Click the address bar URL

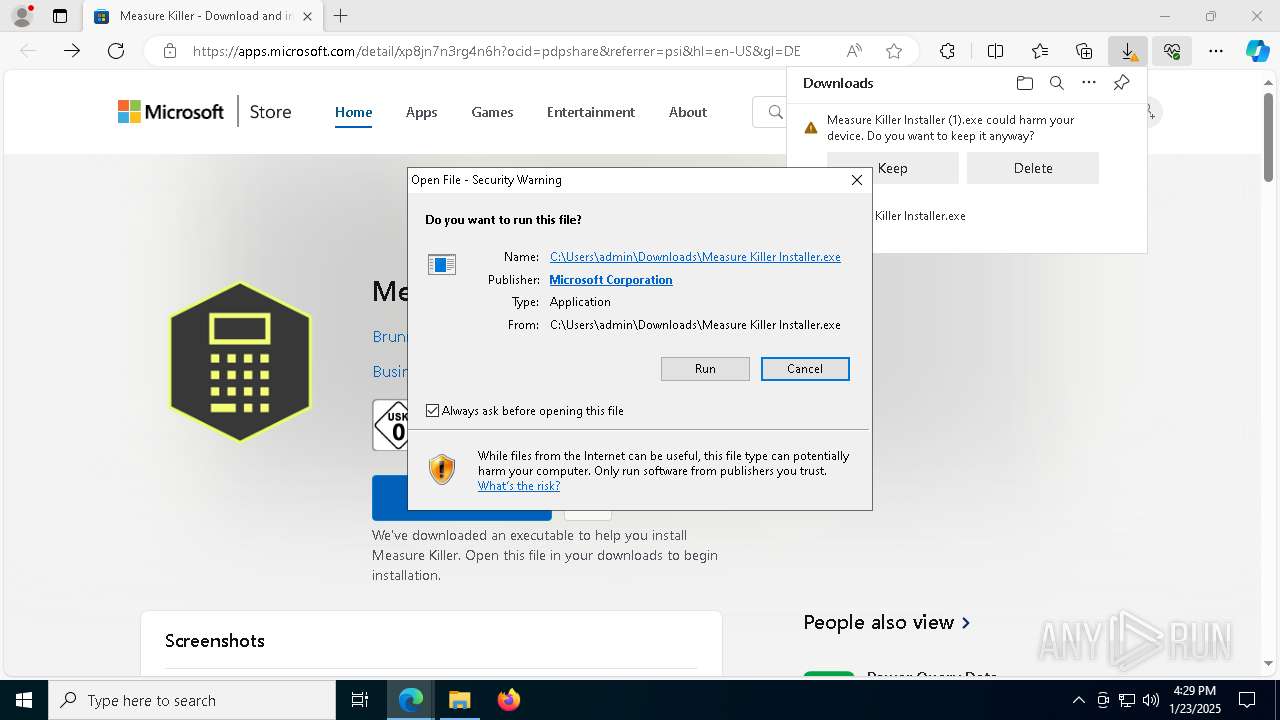click(496, 51)
